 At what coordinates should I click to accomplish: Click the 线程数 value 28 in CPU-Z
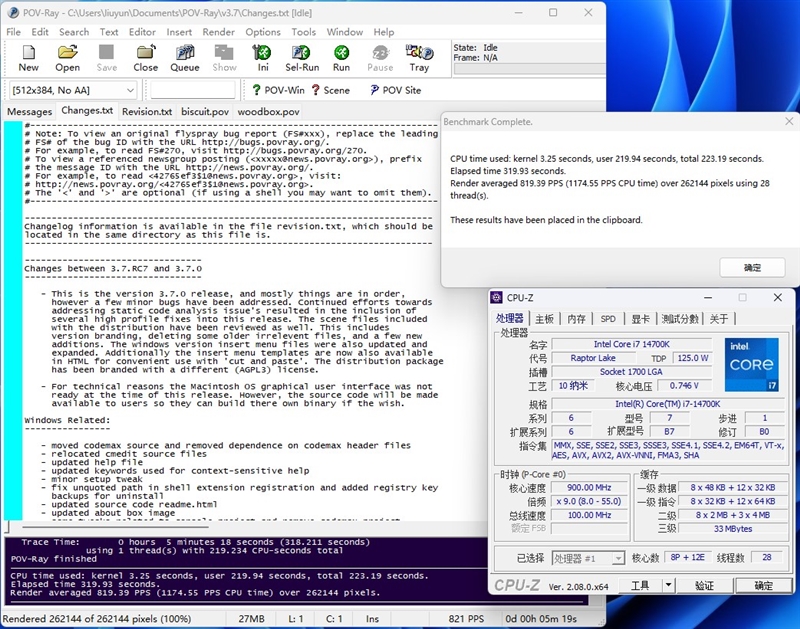[766, 558]
